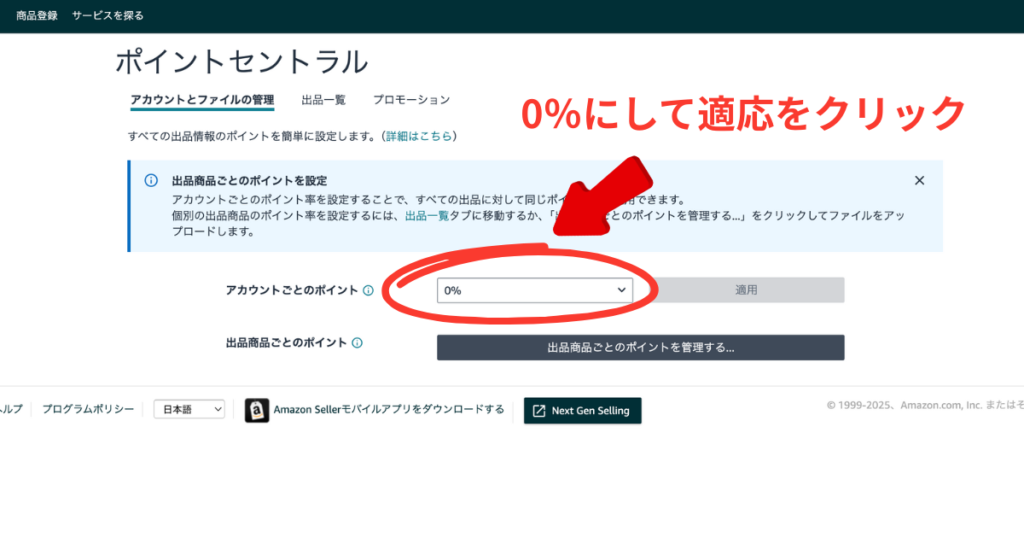Screen dimensions: 1024x538
Task: Click the ヘルプ link in the footer
Action: [10, 410]
